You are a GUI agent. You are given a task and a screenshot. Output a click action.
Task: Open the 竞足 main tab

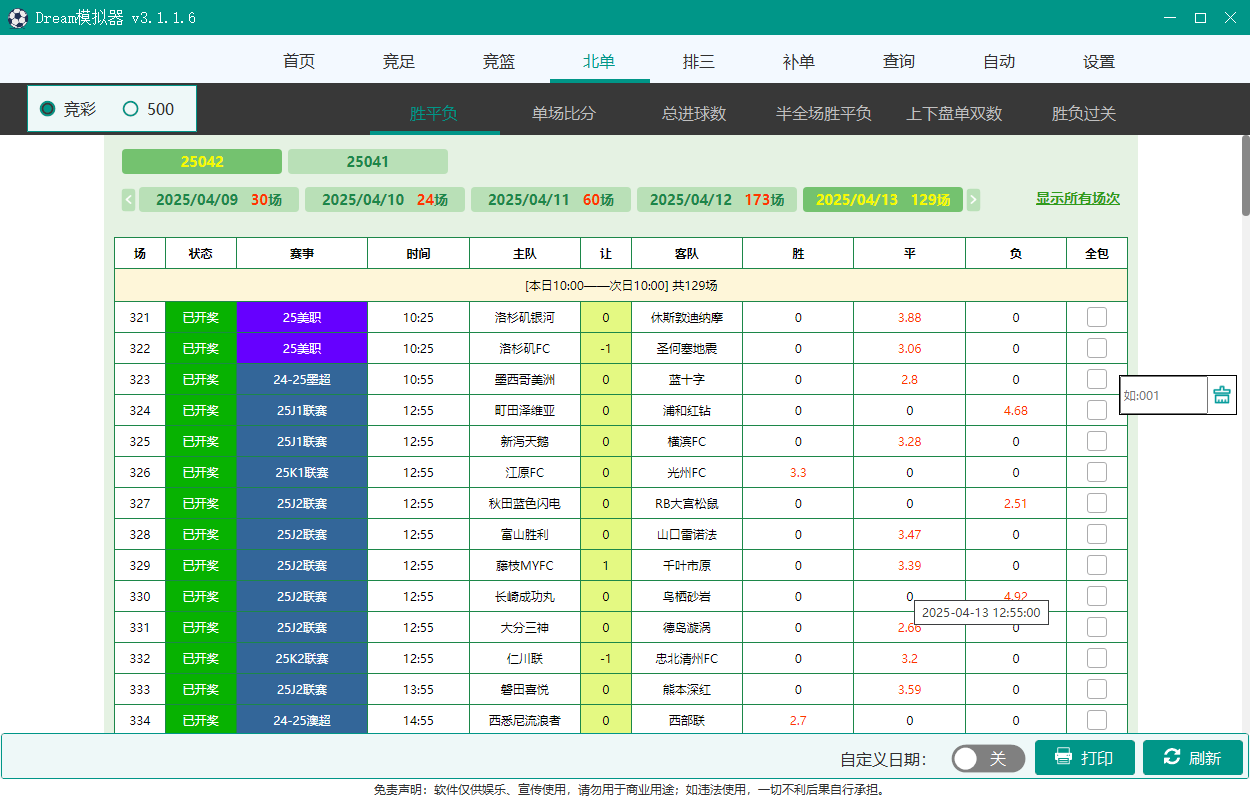click(399, 61)
